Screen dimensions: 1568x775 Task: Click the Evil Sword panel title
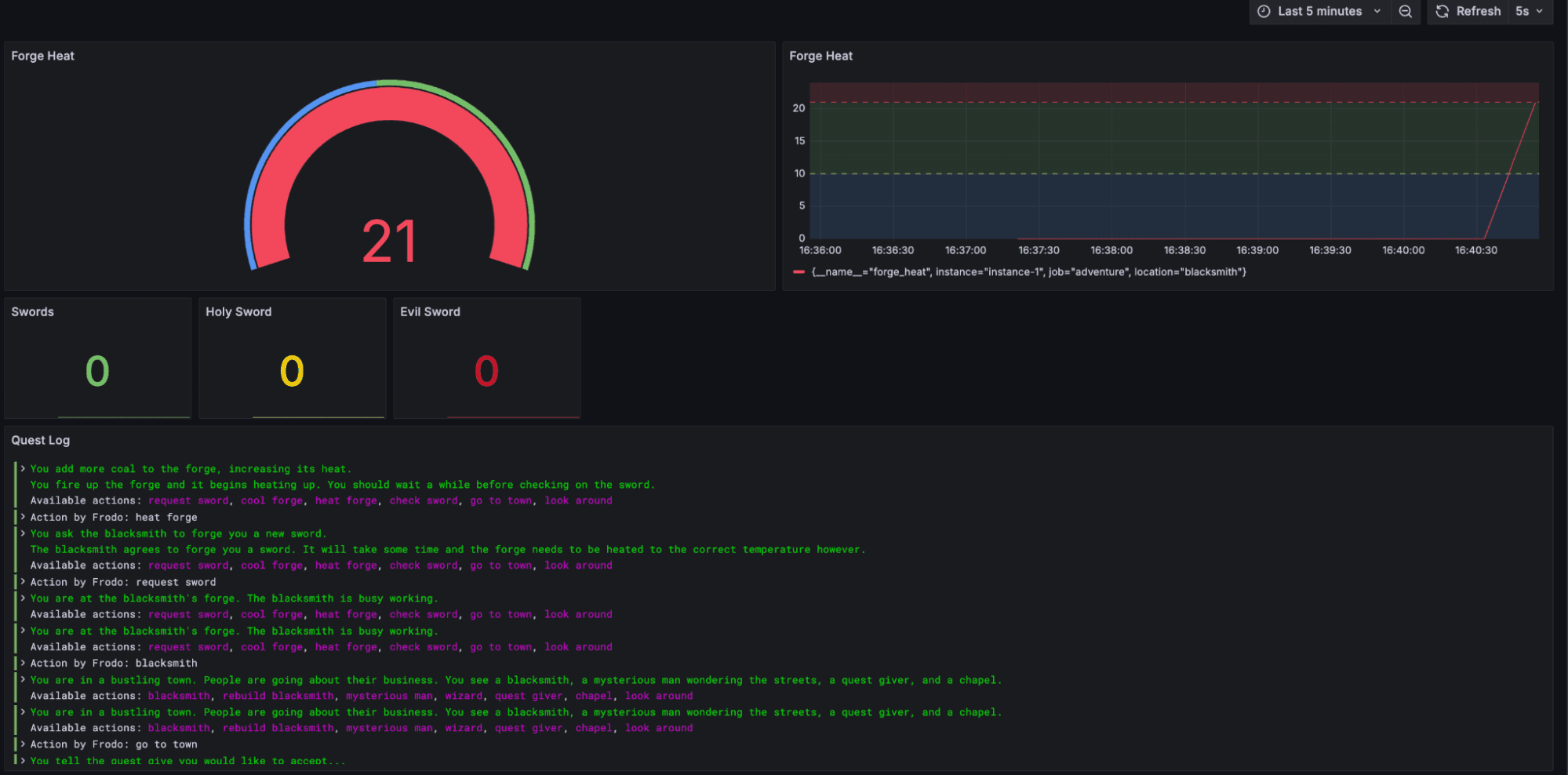tap(429, 311)
